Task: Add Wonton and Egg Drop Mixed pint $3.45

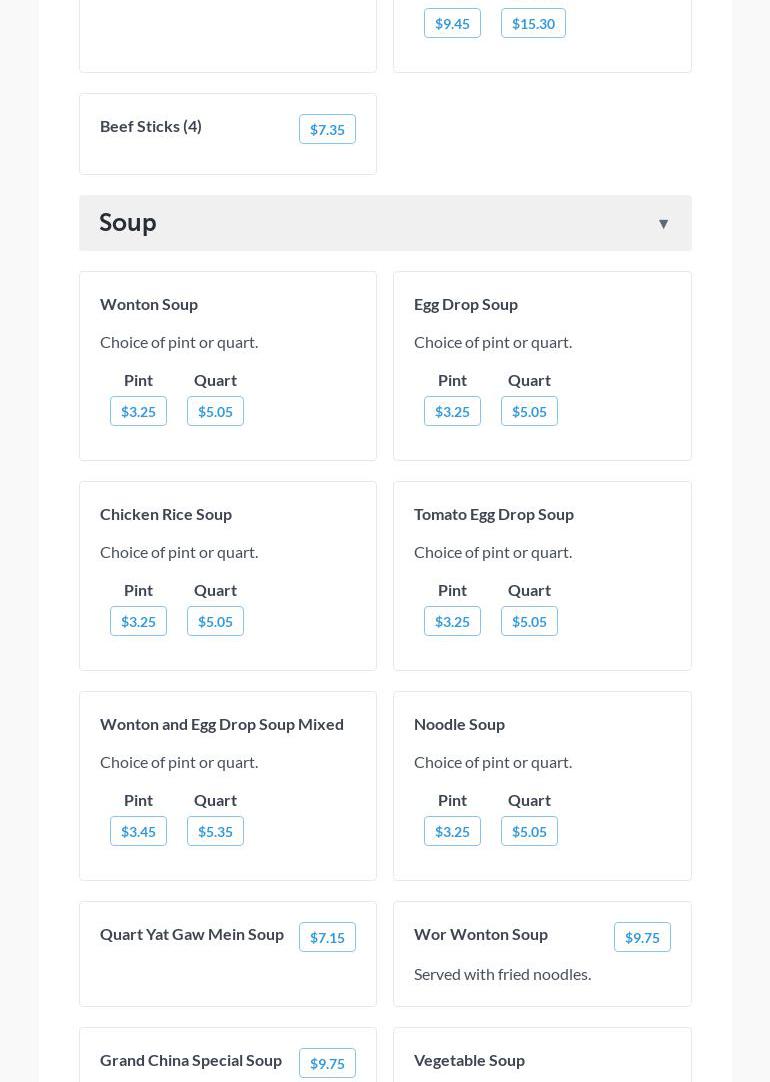Action: (x=138, y=832)
